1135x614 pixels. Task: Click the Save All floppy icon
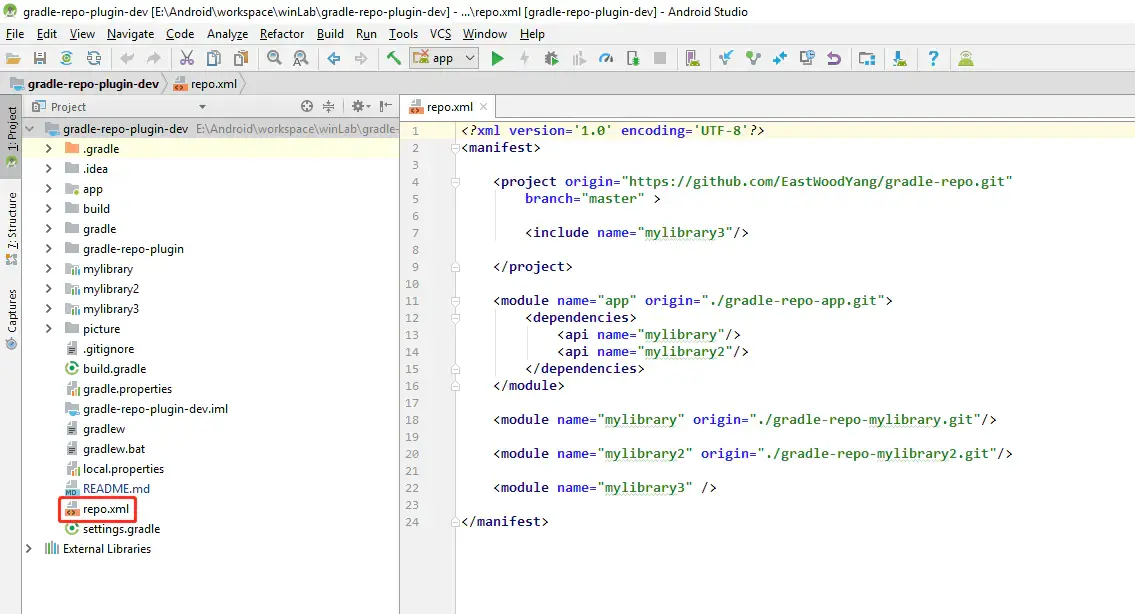click(x=40, y=59)
